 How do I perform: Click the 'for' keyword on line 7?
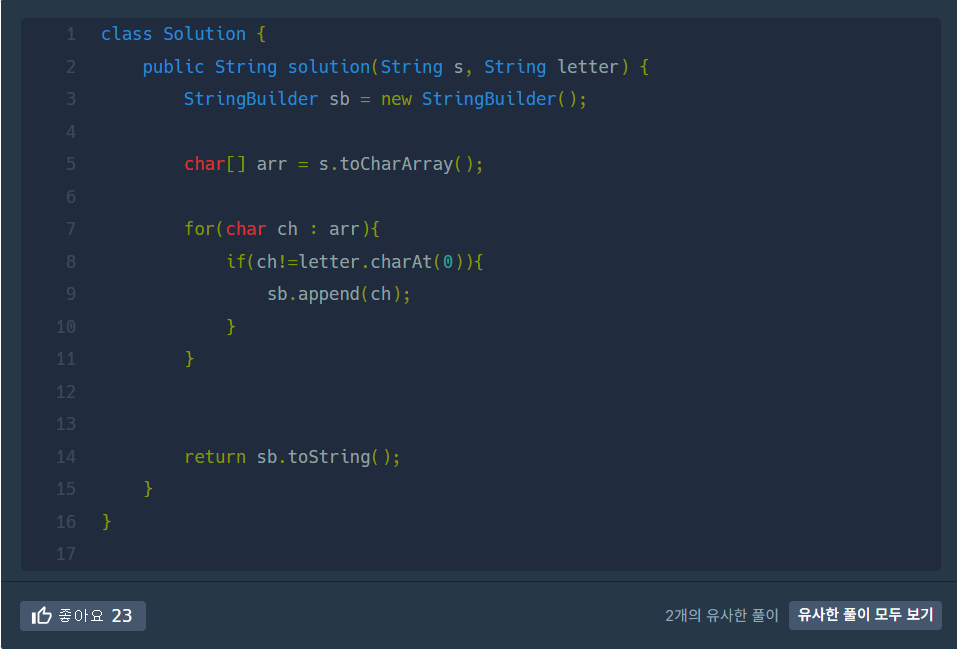tap(200, 229)
